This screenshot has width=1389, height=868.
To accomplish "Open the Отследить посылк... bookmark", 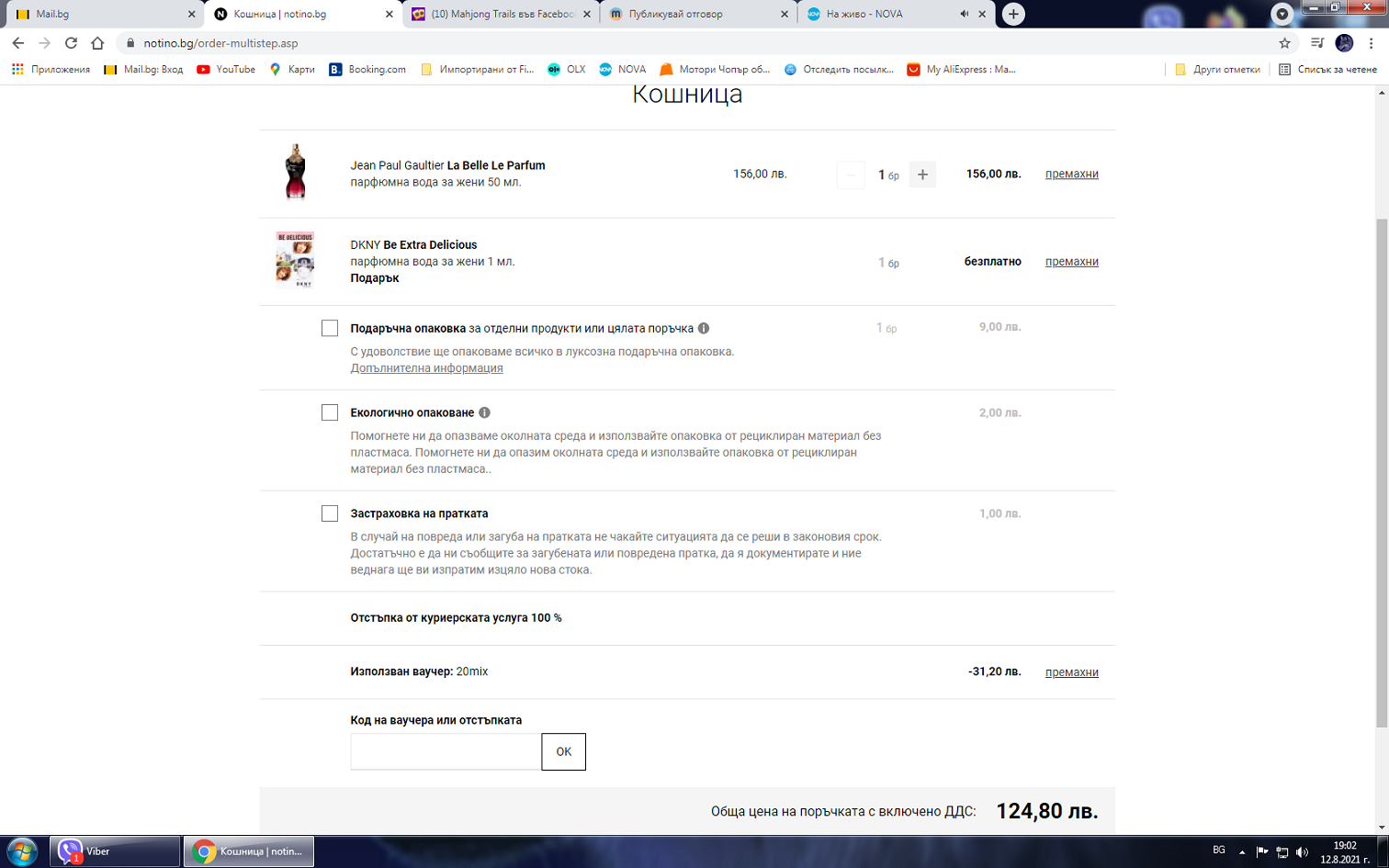I will [x=839, y=69].
